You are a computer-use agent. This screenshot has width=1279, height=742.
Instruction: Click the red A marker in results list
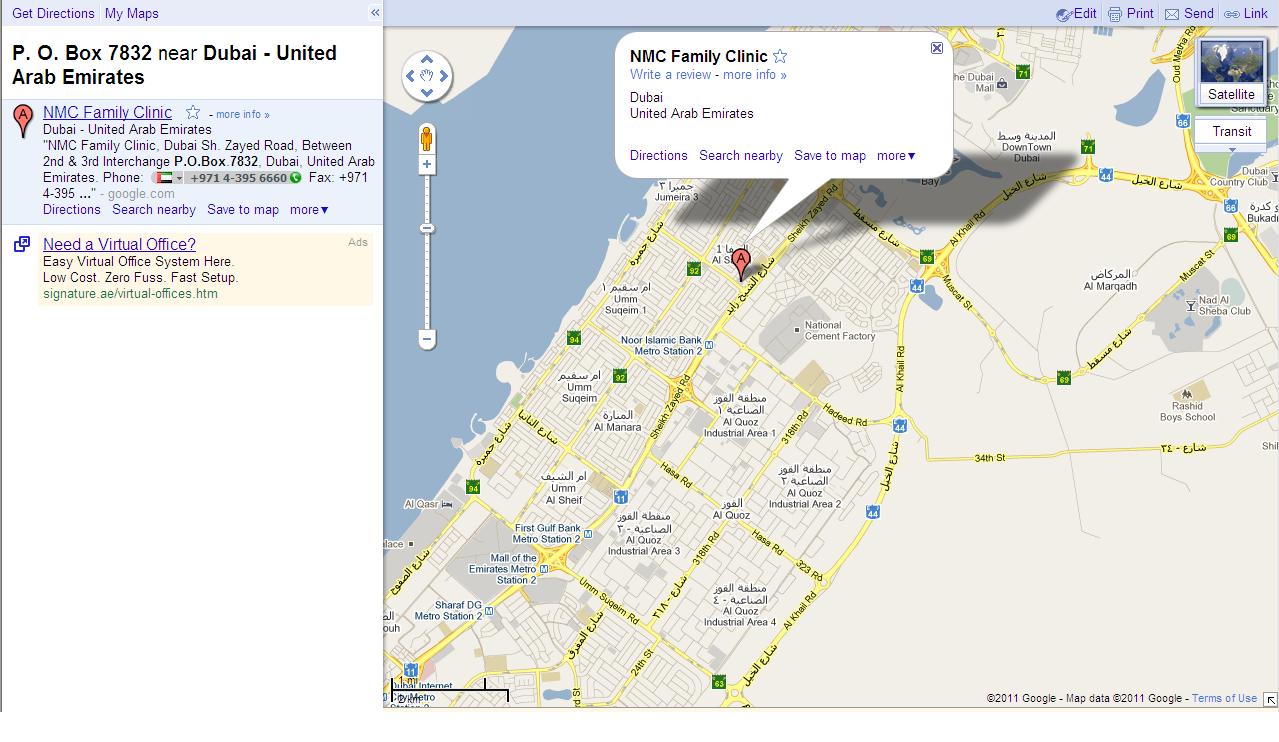(x=22, y=120)
